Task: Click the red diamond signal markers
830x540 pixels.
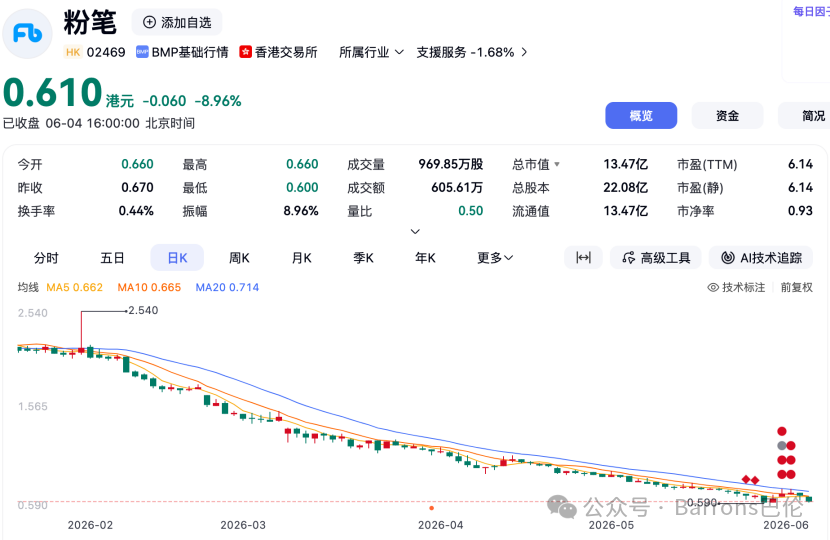Action: pyautogui.click(x=751, y=480)
